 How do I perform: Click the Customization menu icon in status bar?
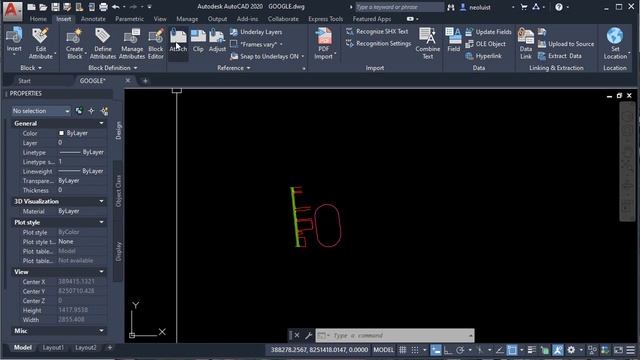(631, 350)
